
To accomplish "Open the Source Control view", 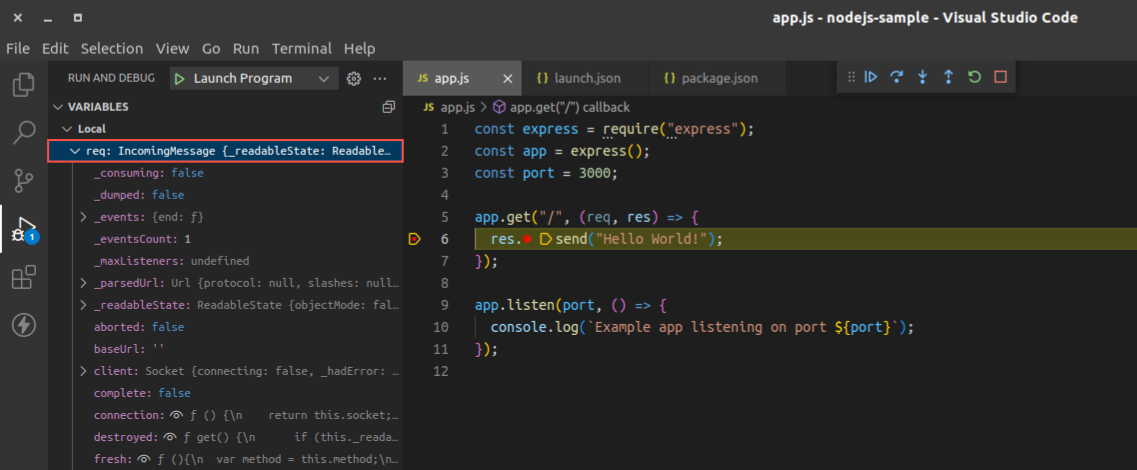I will point(24,180).
